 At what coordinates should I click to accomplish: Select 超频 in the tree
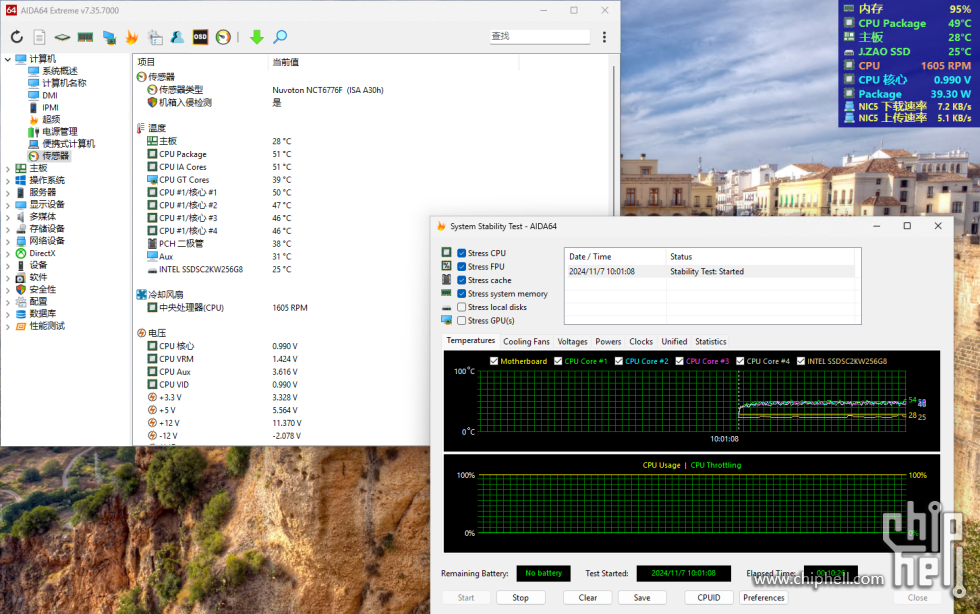tap(51, 119)
